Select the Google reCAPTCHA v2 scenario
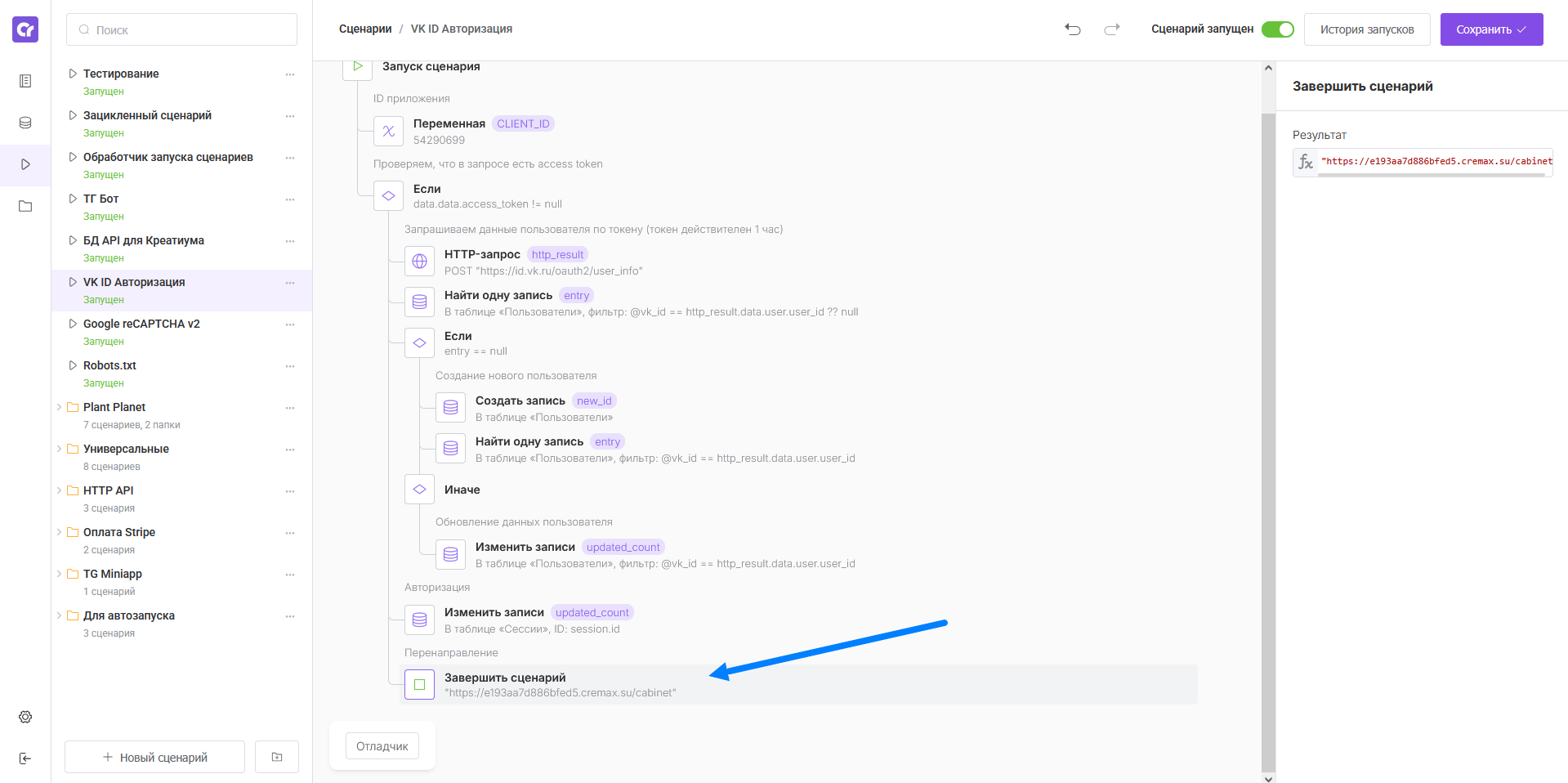 click(x=141, y=324)
